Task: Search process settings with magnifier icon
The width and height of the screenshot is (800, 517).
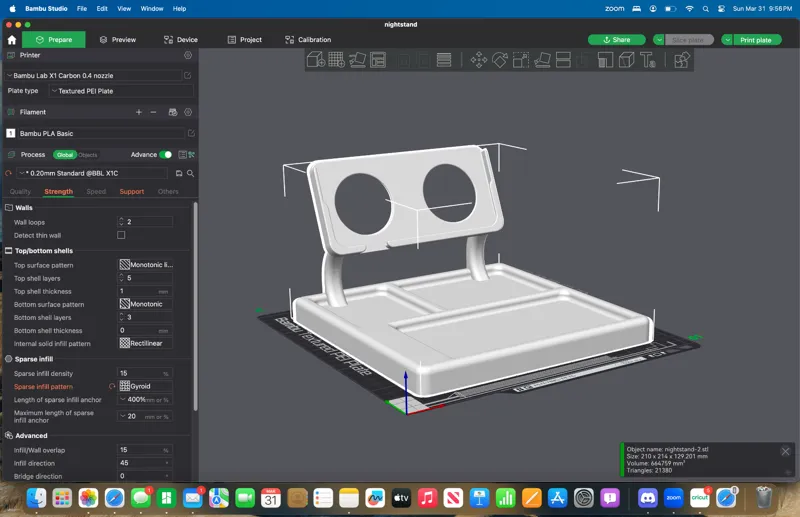Action: click(x=190, y=174)
